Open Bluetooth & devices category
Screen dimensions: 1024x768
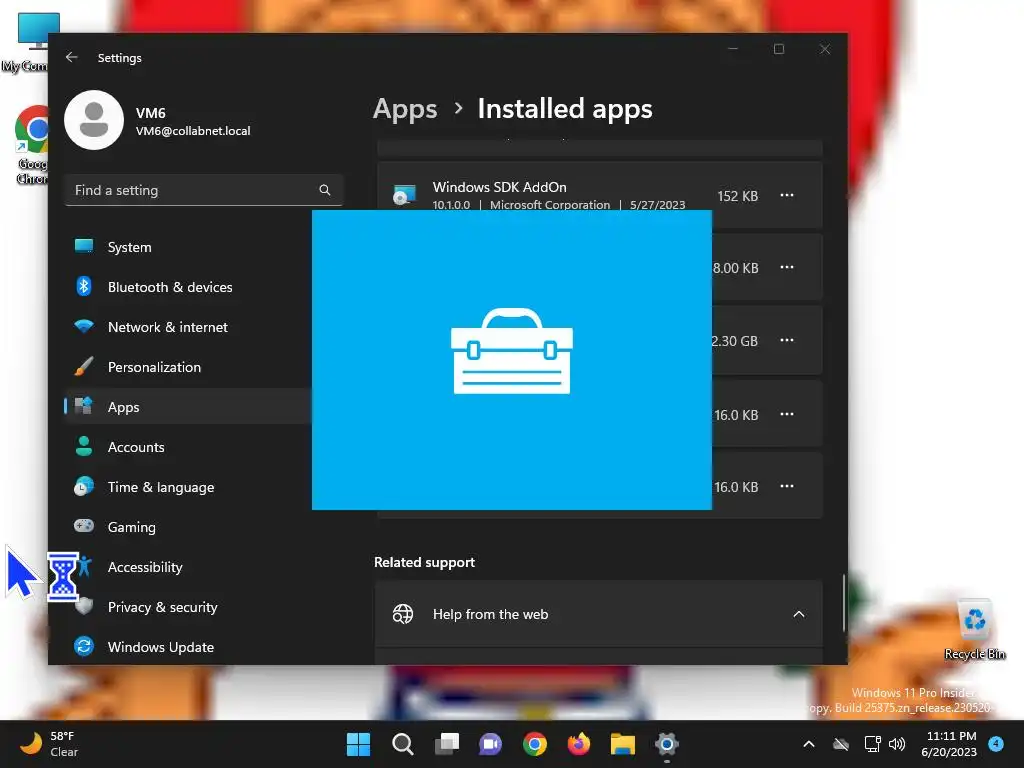(x=188, y=287)
